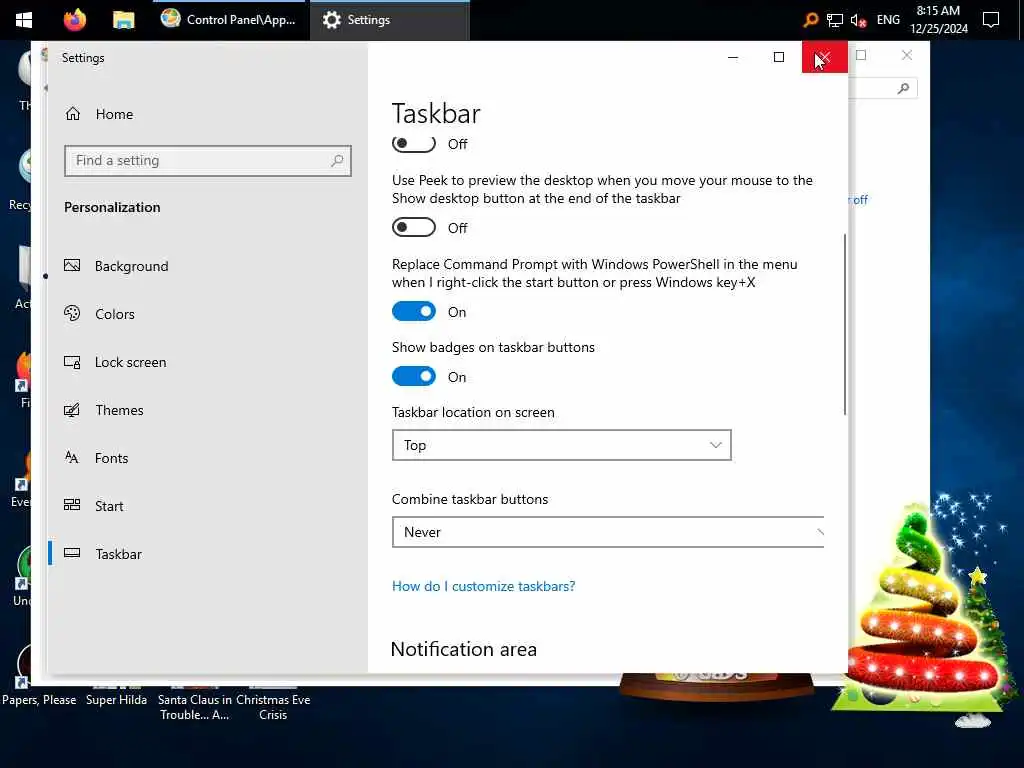
Task: Click the search magnifier in Find a setting
Action: [337, 161]
